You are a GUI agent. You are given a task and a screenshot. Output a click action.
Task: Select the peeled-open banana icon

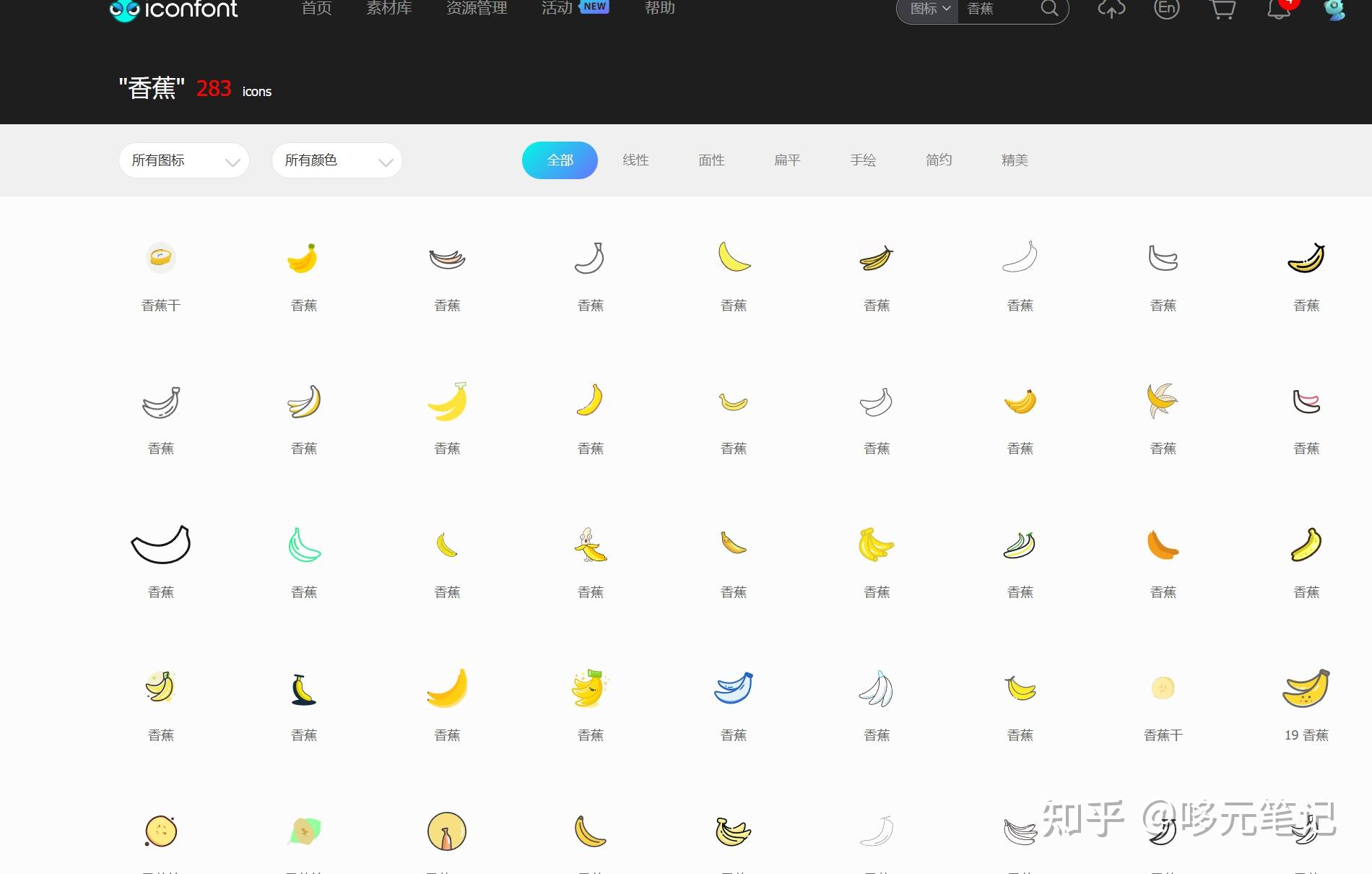[x=1163, y=401]
